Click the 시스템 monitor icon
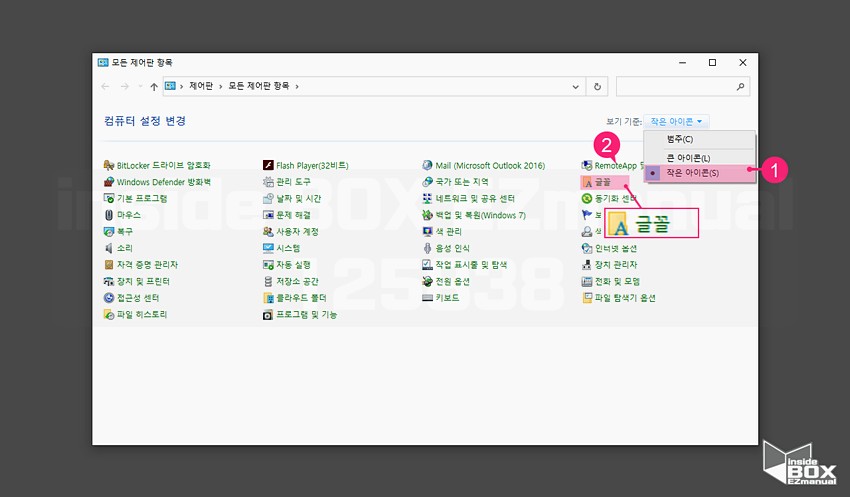The height and width of the screenshot is (497, 850). [x=268, y=248]
